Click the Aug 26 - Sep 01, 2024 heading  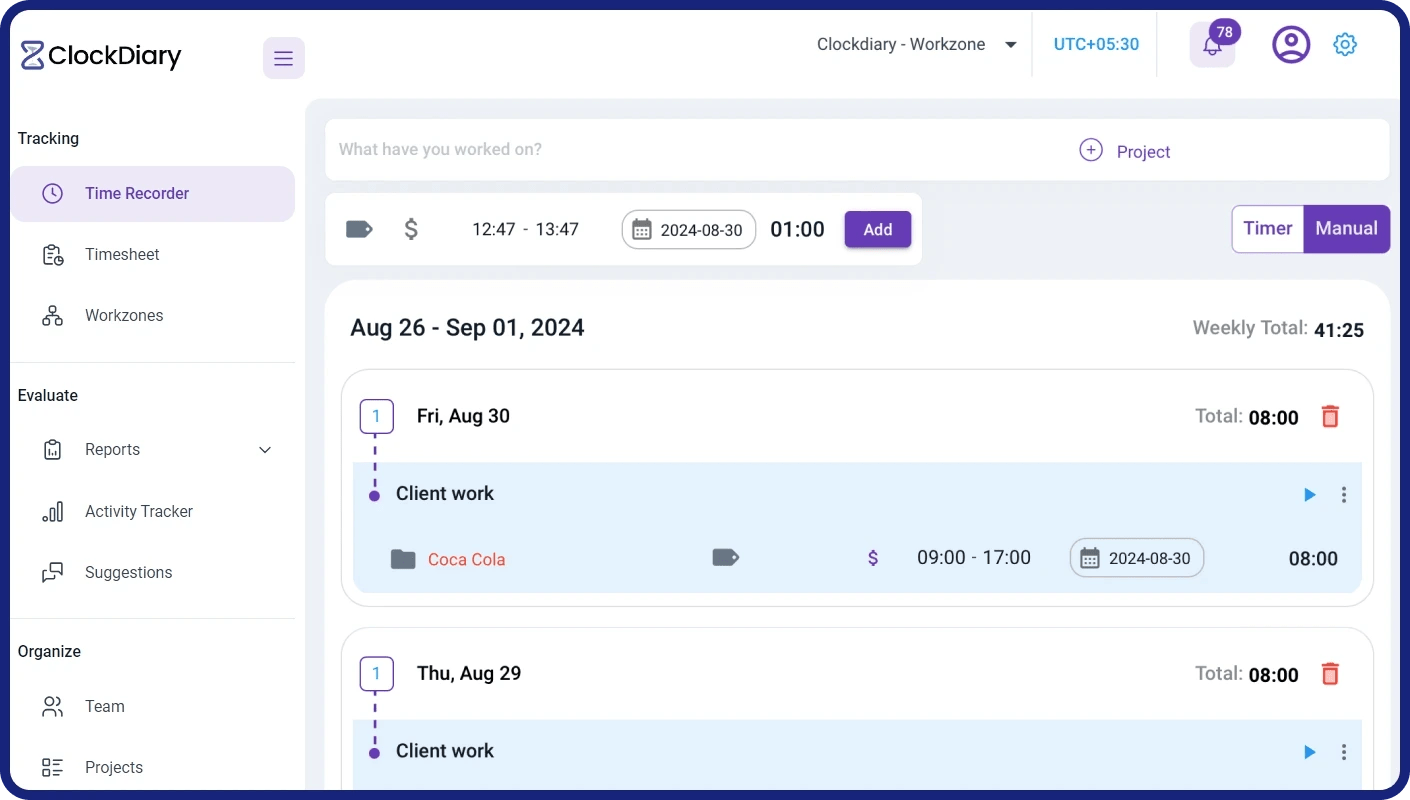click(x=467, y=328)
